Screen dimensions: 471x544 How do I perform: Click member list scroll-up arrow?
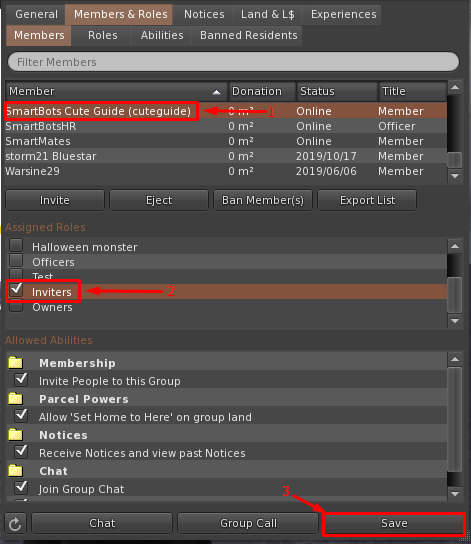click(x=455, y=87)
